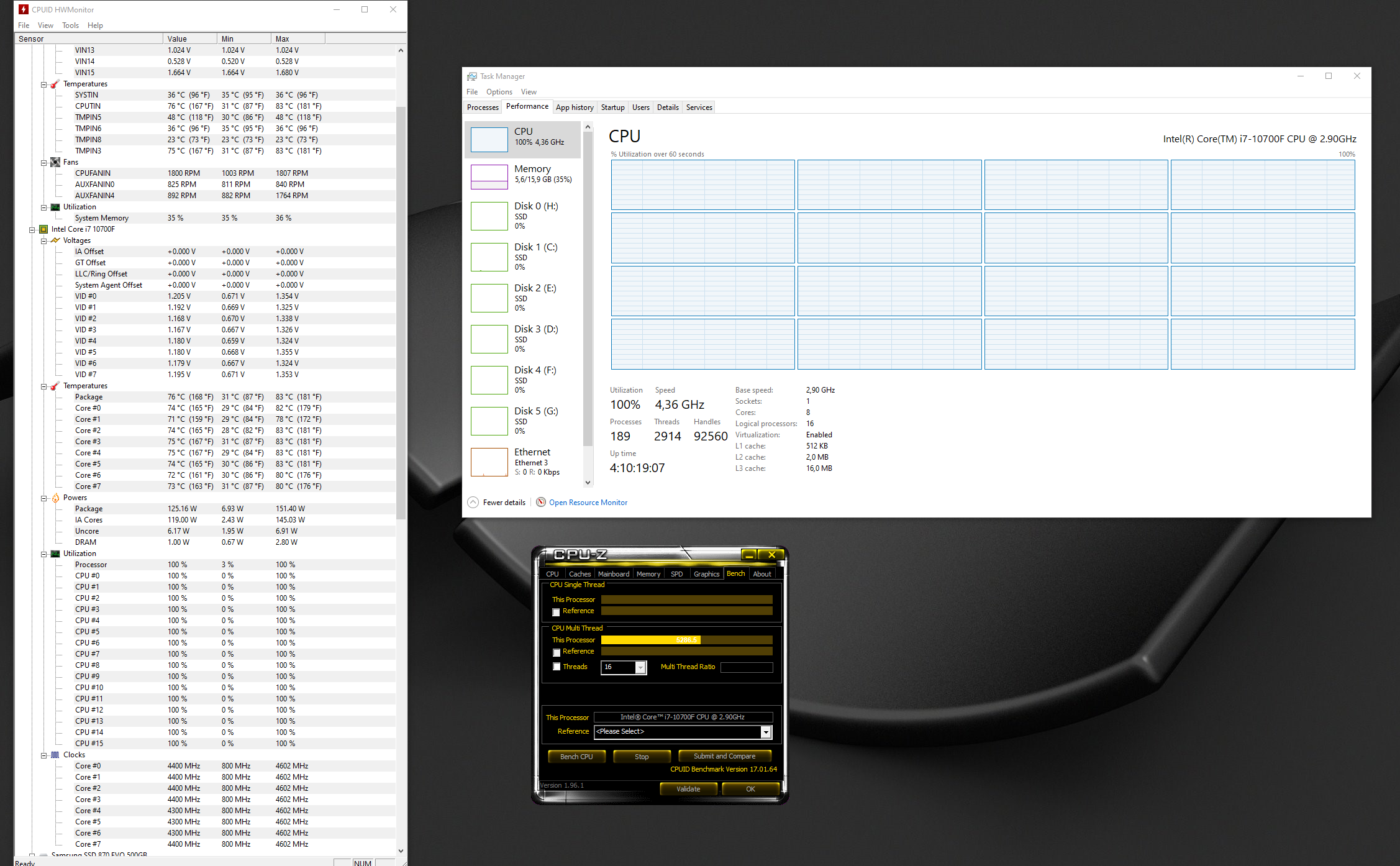Select Disk 3 (D:) in performance list
This screenshot has height=866, width=1400.
[x=523, y=339]
